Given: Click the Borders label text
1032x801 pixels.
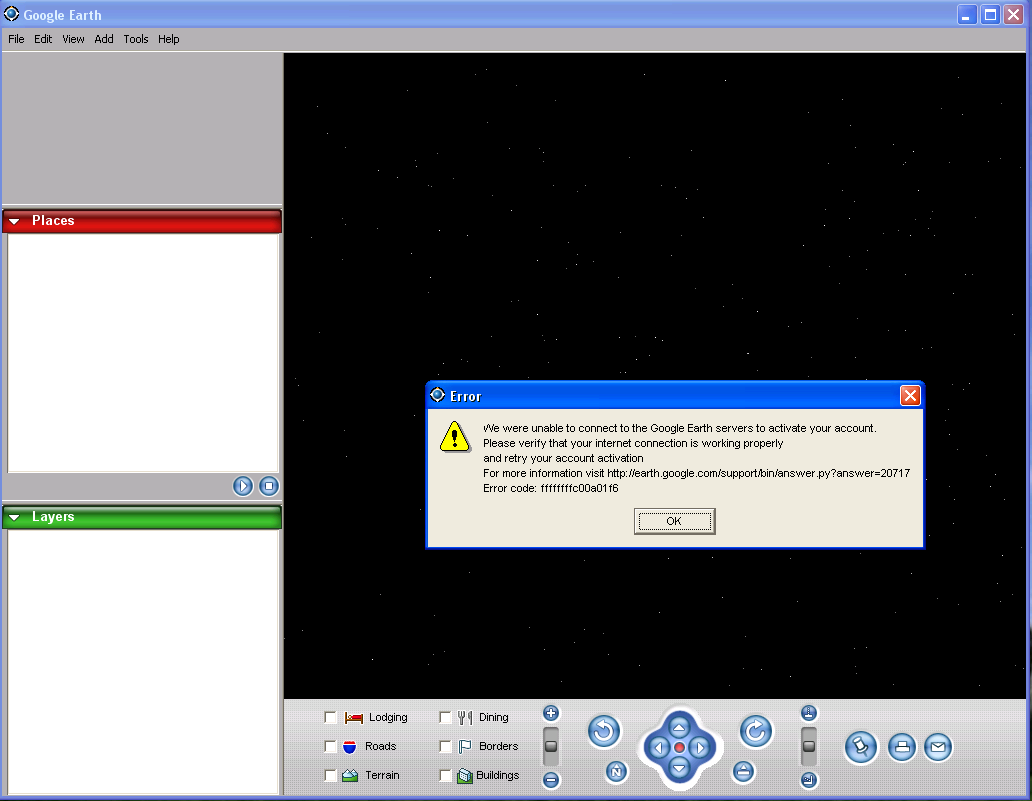Looking at the screenshot, I should [x=498, y=746].
